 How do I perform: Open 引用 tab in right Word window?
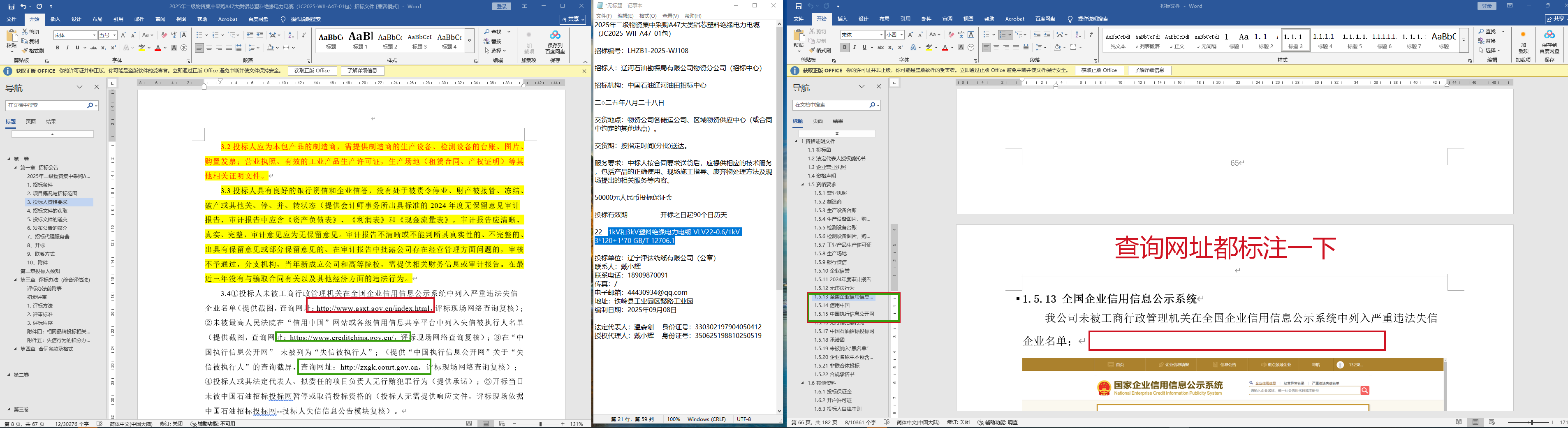905,19
